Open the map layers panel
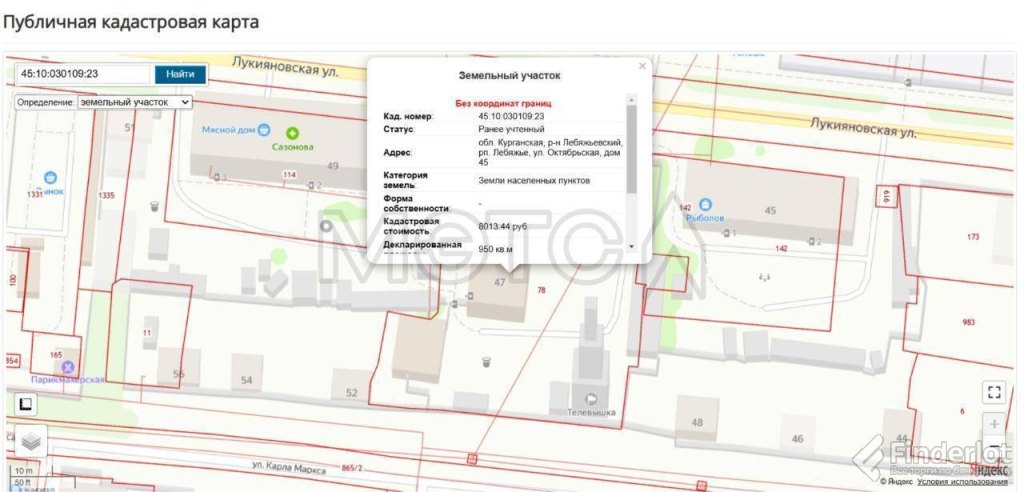Screen dimensions: 1024x492 click(x=32, y=440)
